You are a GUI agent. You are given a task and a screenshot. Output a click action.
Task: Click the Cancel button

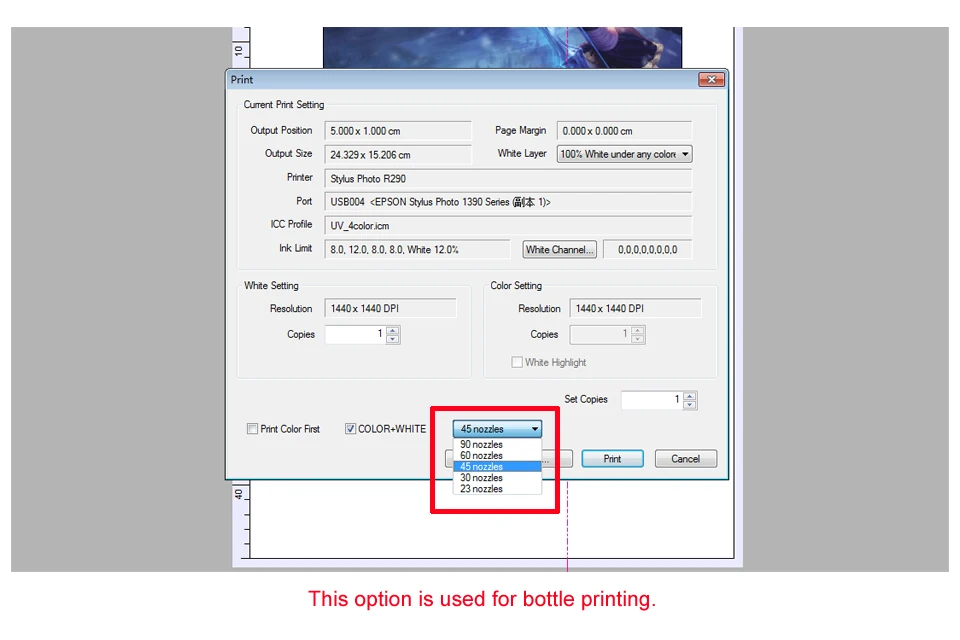coord(685,459)
